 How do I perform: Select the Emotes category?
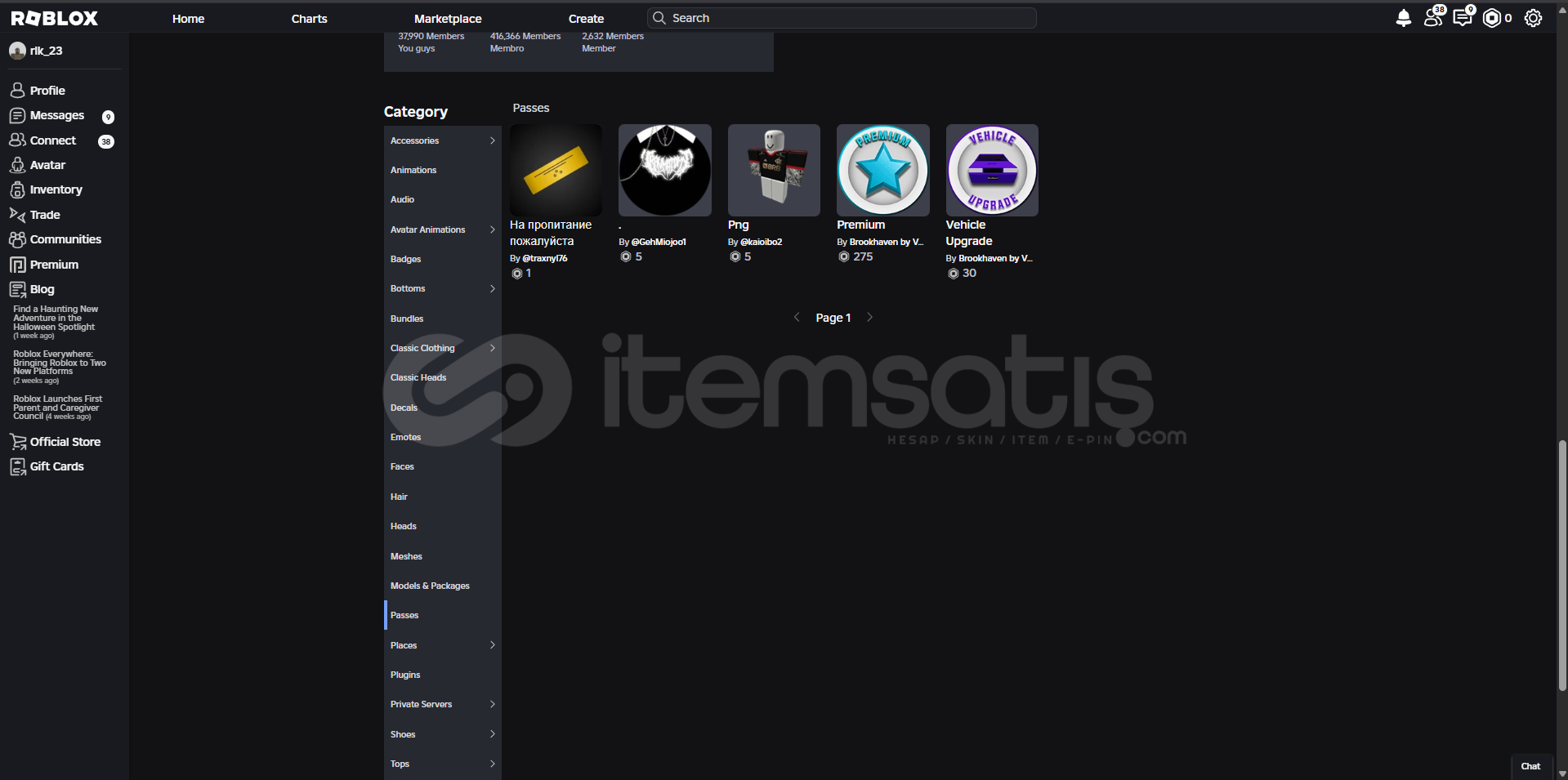443,437
